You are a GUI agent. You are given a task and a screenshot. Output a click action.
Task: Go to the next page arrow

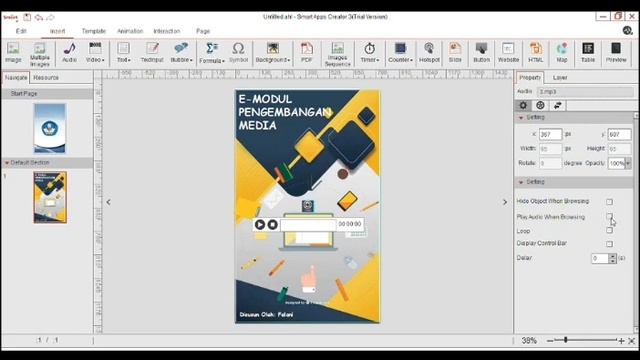(505, 202)
